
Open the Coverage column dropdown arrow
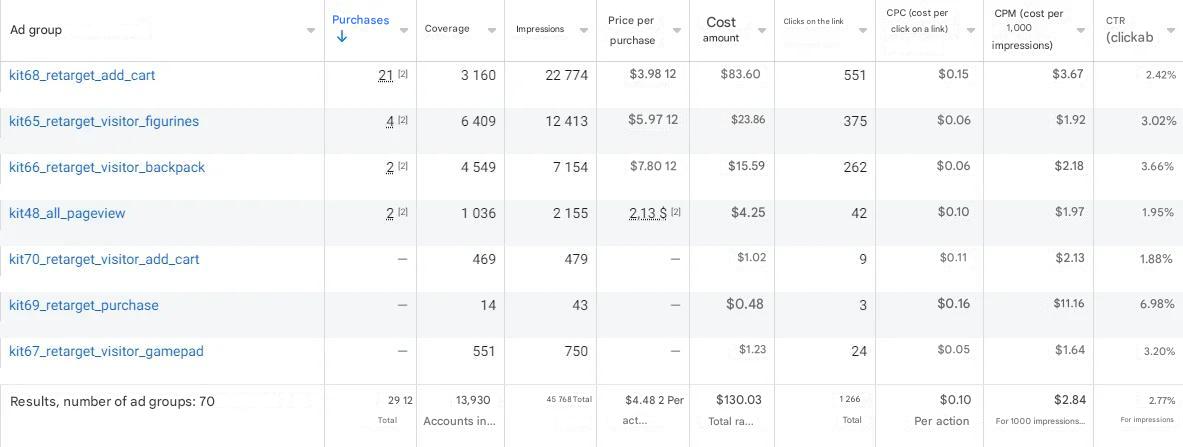click(x=492, y=30)
